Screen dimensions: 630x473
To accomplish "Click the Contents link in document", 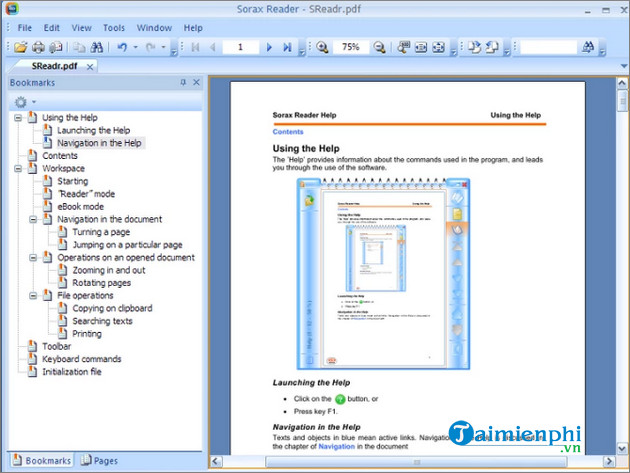I will tap(288, 132).
